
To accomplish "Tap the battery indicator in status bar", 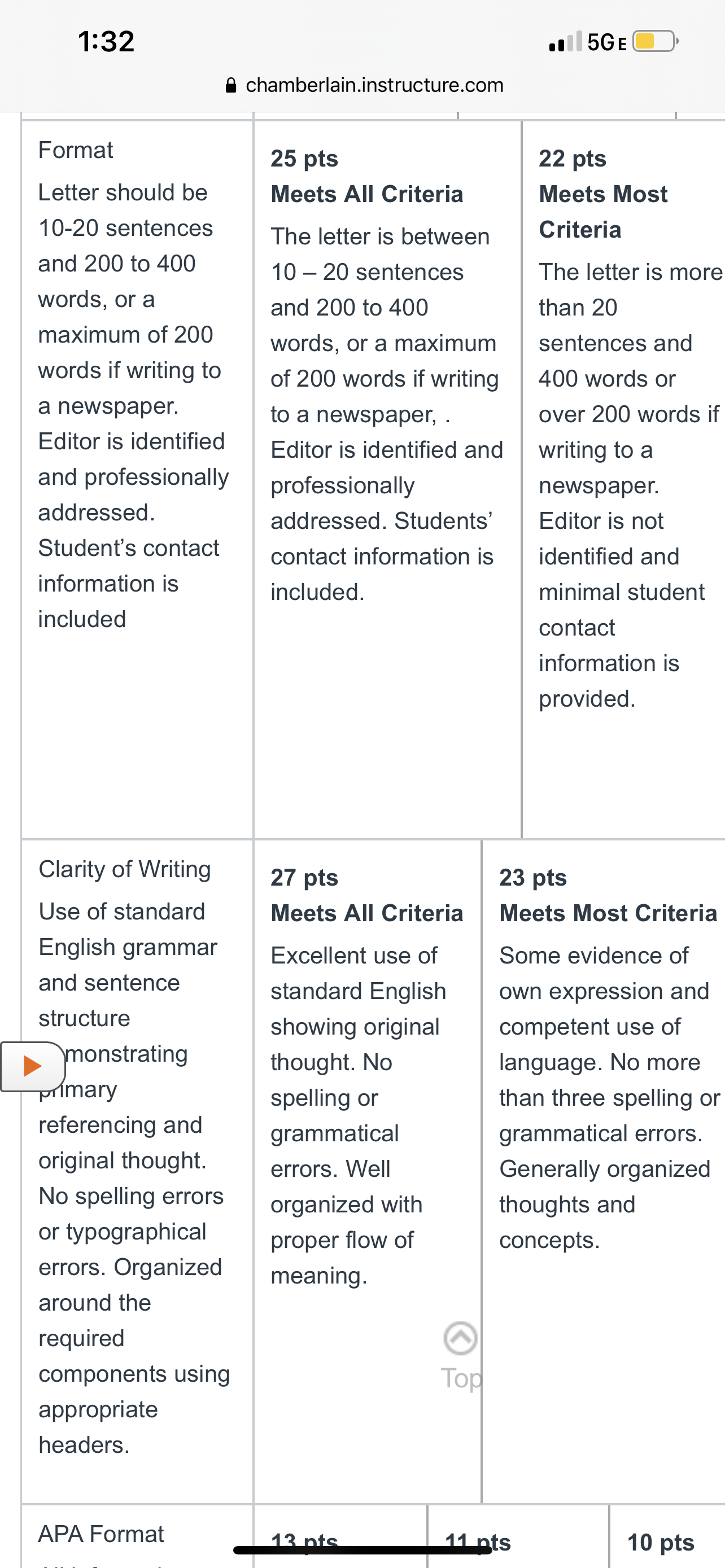I will point(656,41).
